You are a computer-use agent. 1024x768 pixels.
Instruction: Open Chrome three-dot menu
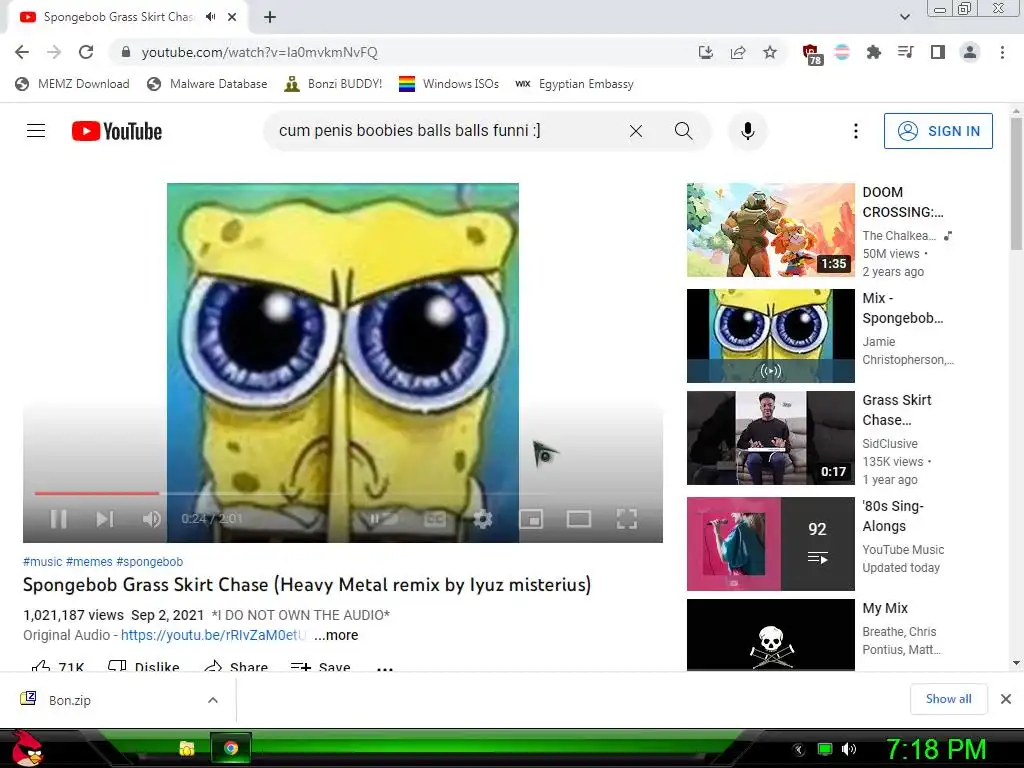click(x=1002, y=52)
